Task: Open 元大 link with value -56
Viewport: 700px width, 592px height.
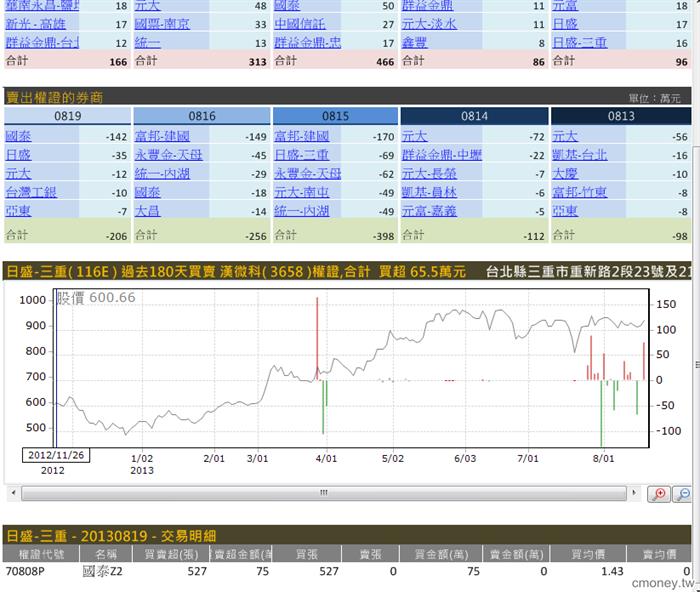Action: point(565,136)
